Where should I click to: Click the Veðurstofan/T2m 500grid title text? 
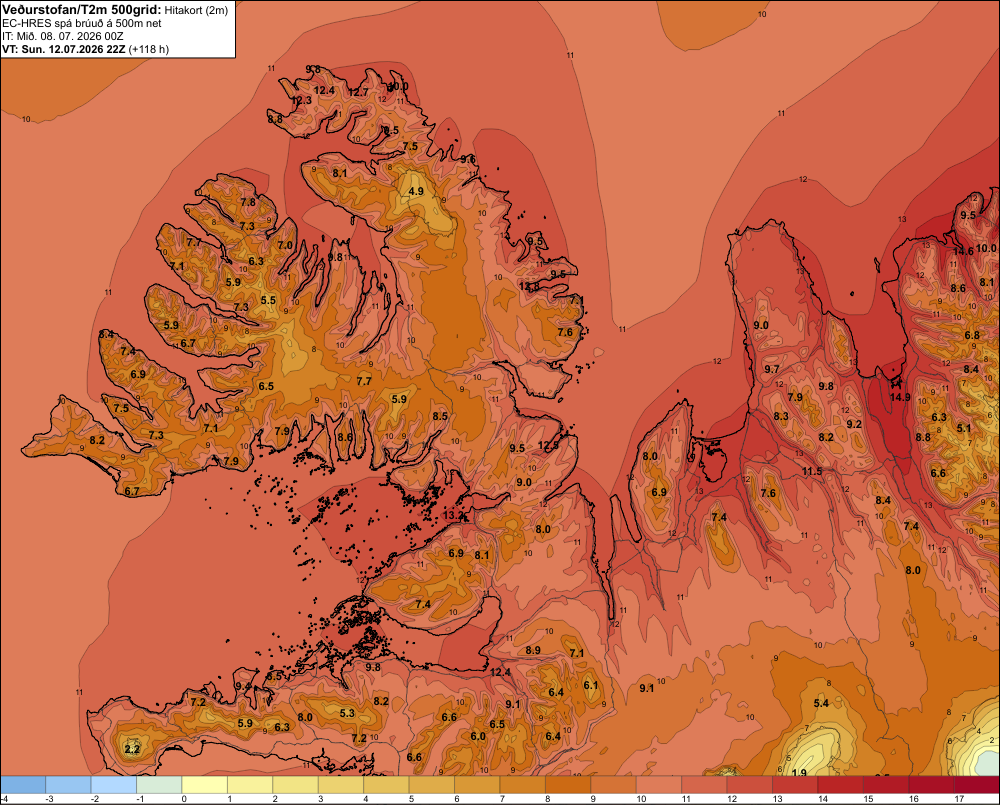(81, 9)
